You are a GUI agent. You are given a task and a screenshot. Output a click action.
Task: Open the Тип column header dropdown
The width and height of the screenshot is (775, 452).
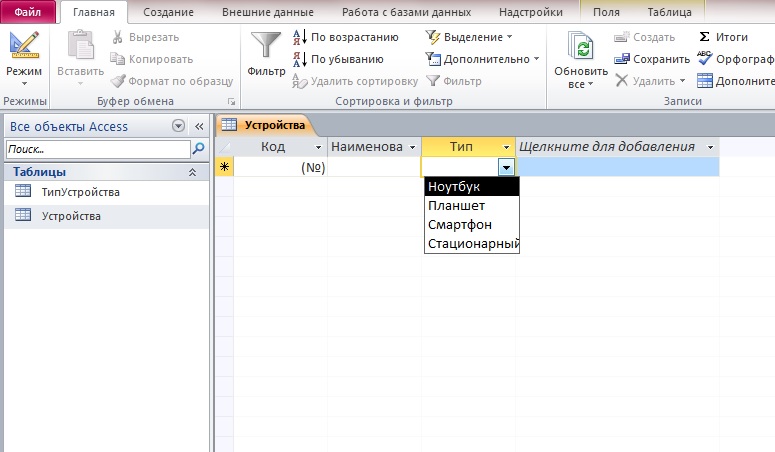[506, 147]
